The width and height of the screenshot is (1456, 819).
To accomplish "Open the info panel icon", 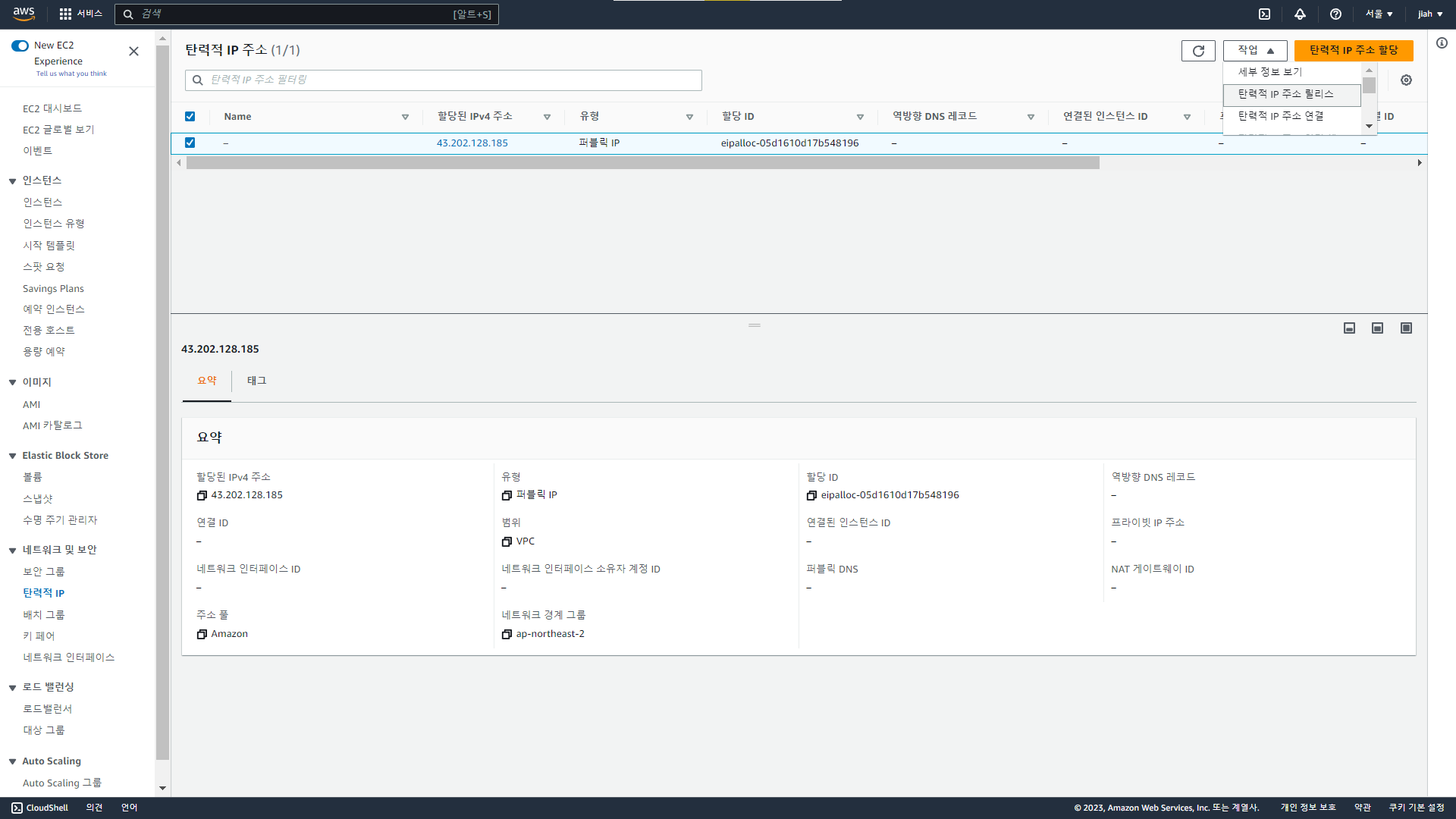I will [1442, 43].
